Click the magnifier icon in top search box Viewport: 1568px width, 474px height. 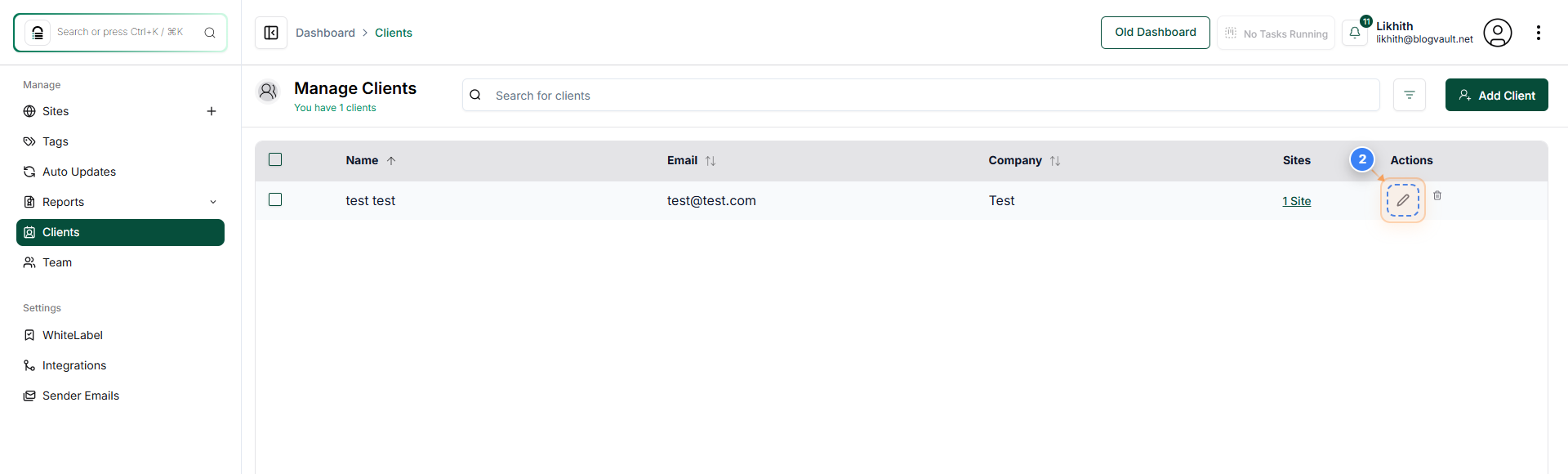[x=210, y=33]
